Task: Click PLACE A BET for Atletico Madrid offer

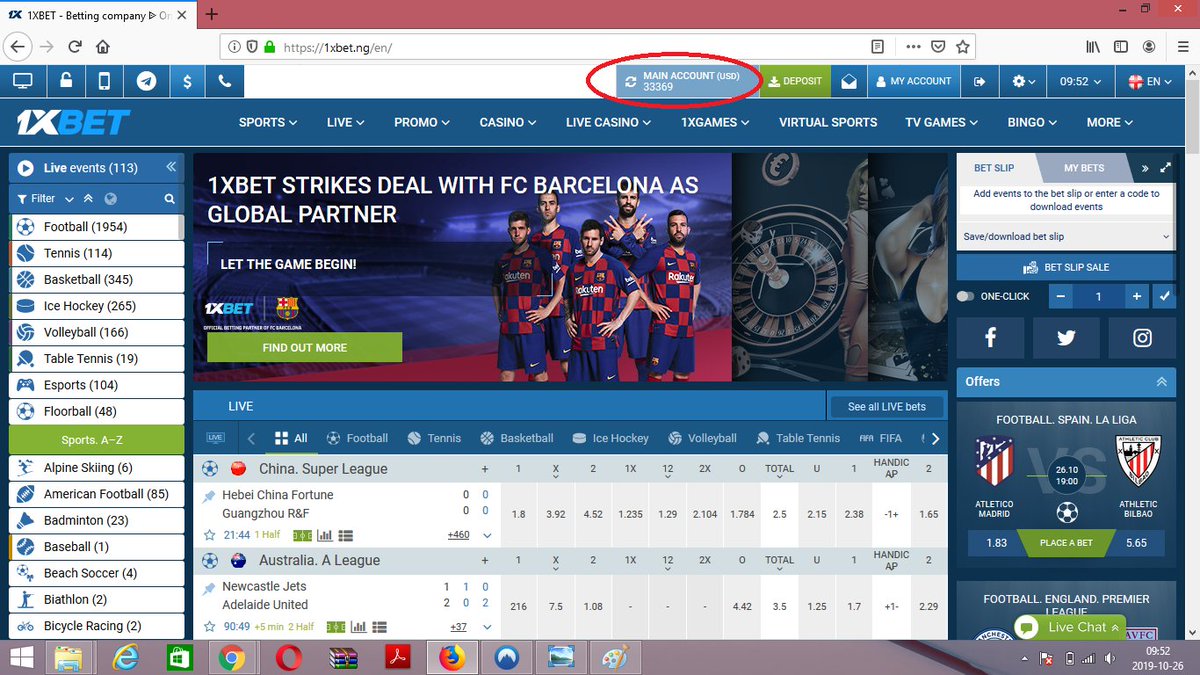Action: point(1066,543)
